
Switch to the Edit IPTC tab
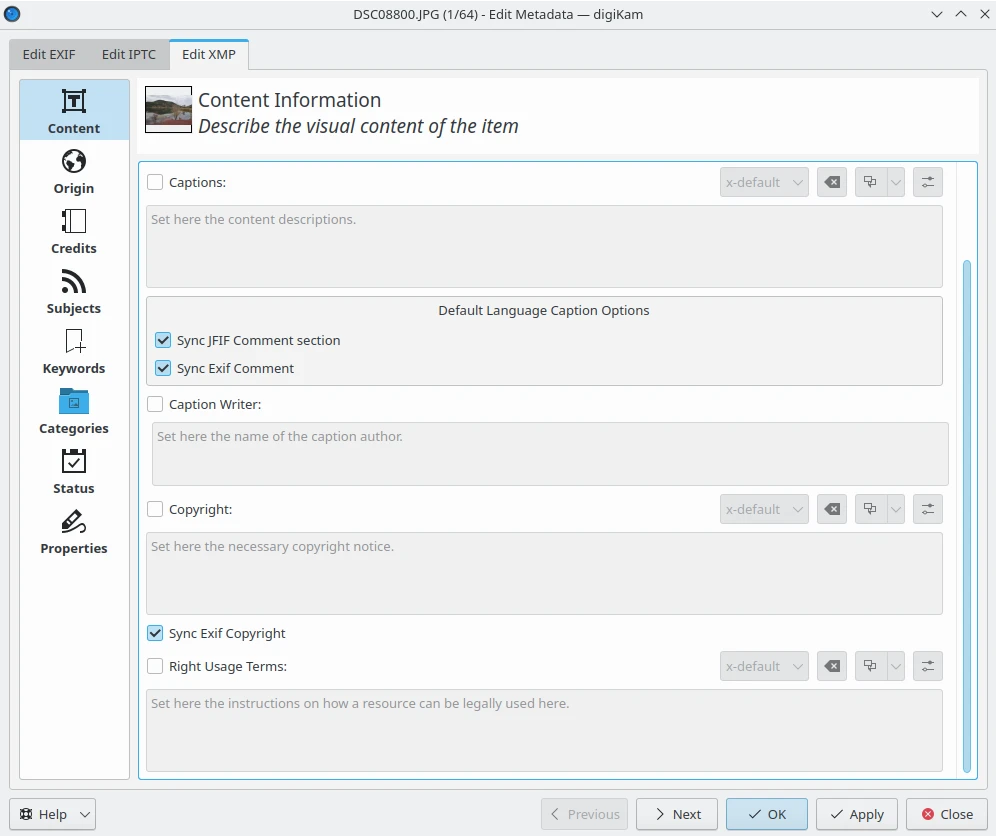coord(129,54)
